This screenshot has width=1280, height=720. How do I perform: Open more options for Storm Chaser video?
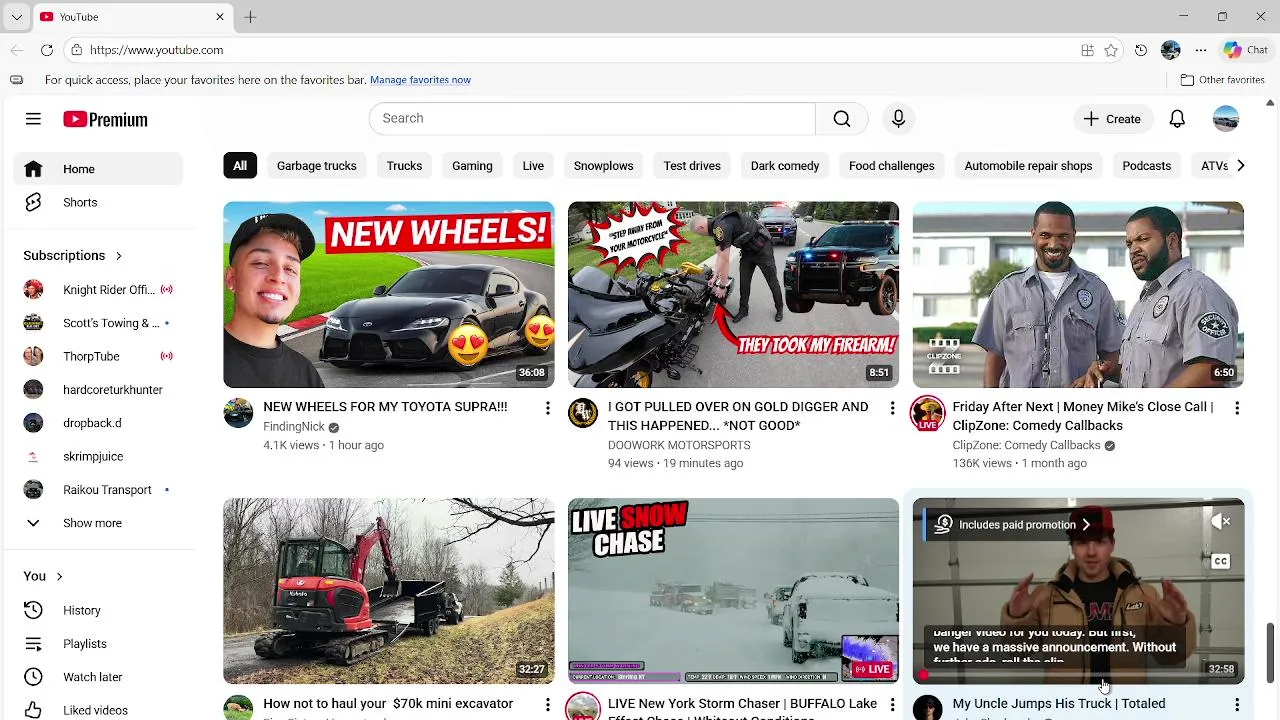892,705
